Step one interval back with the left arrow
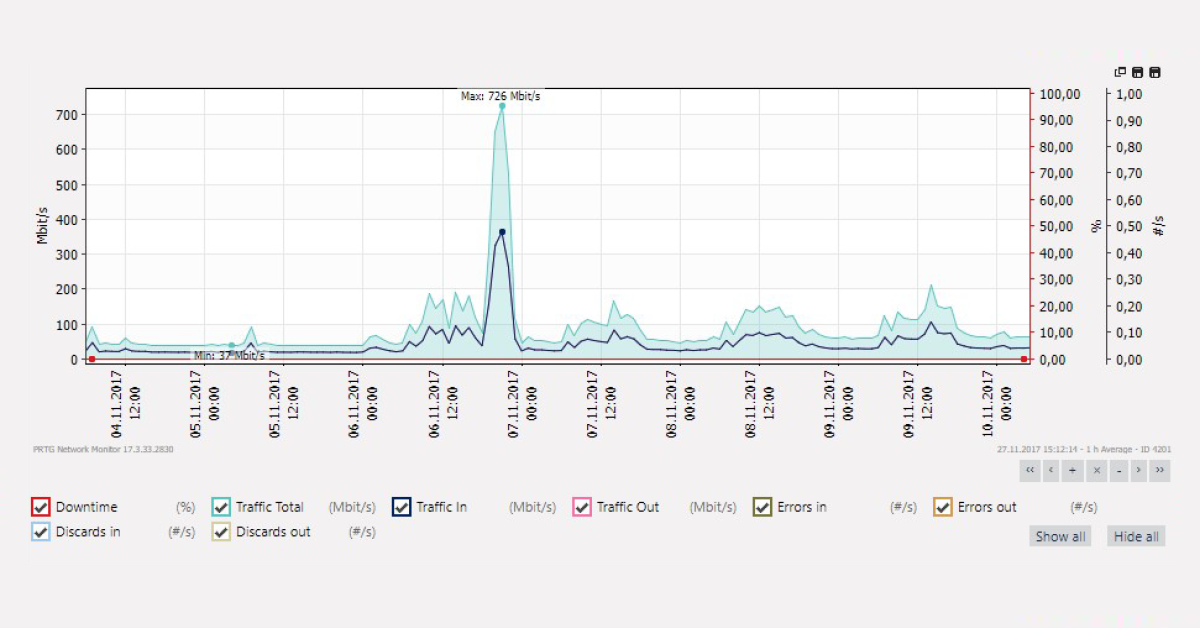Viewport: 1200px width, 628px height. [x=1051, y=470]
